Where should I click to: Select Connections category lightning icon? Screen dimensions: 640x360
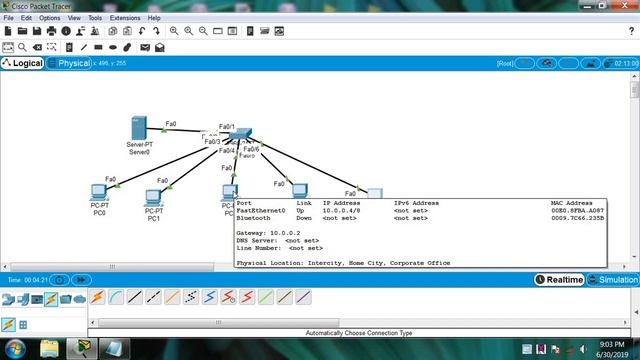[x=51, y=300]
